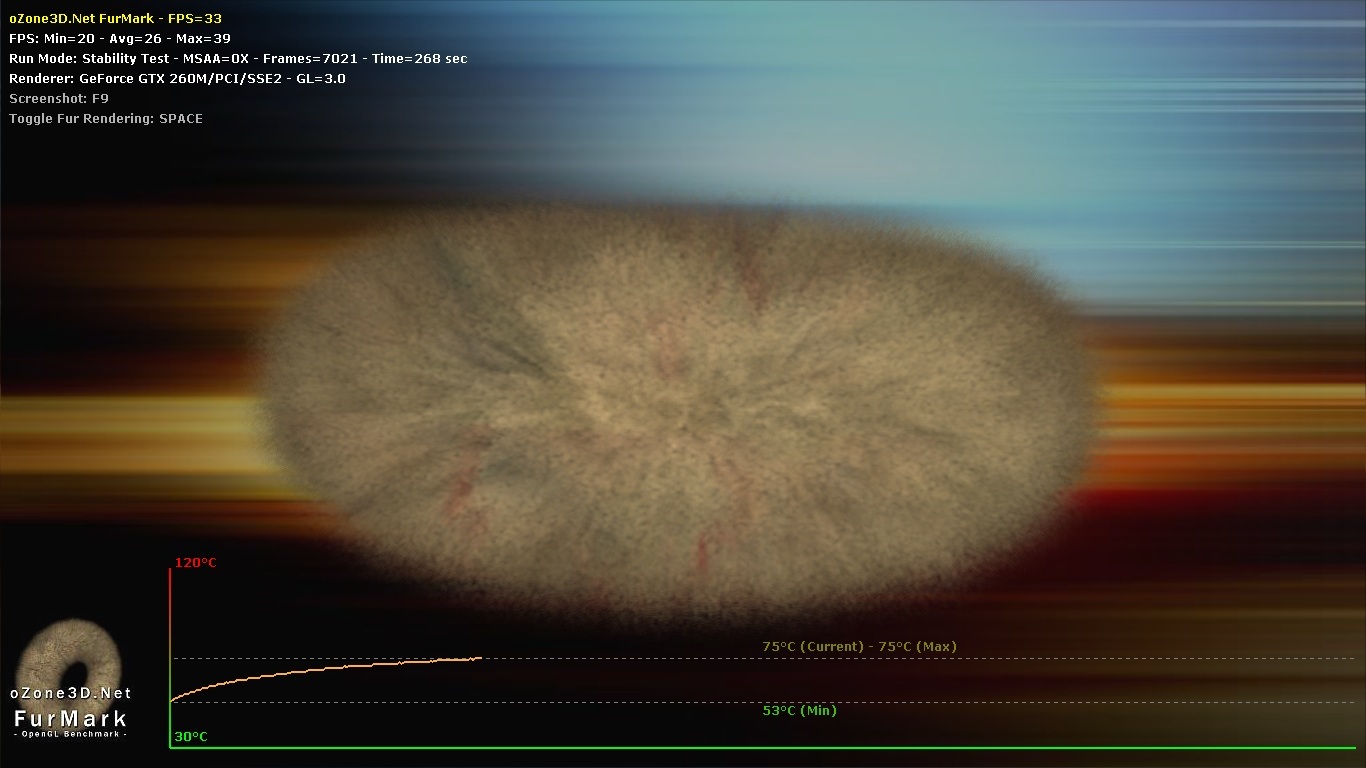Click the green '53°C (Min)' label
This screenshot has height=768, width=1366.
coord(799,711)
